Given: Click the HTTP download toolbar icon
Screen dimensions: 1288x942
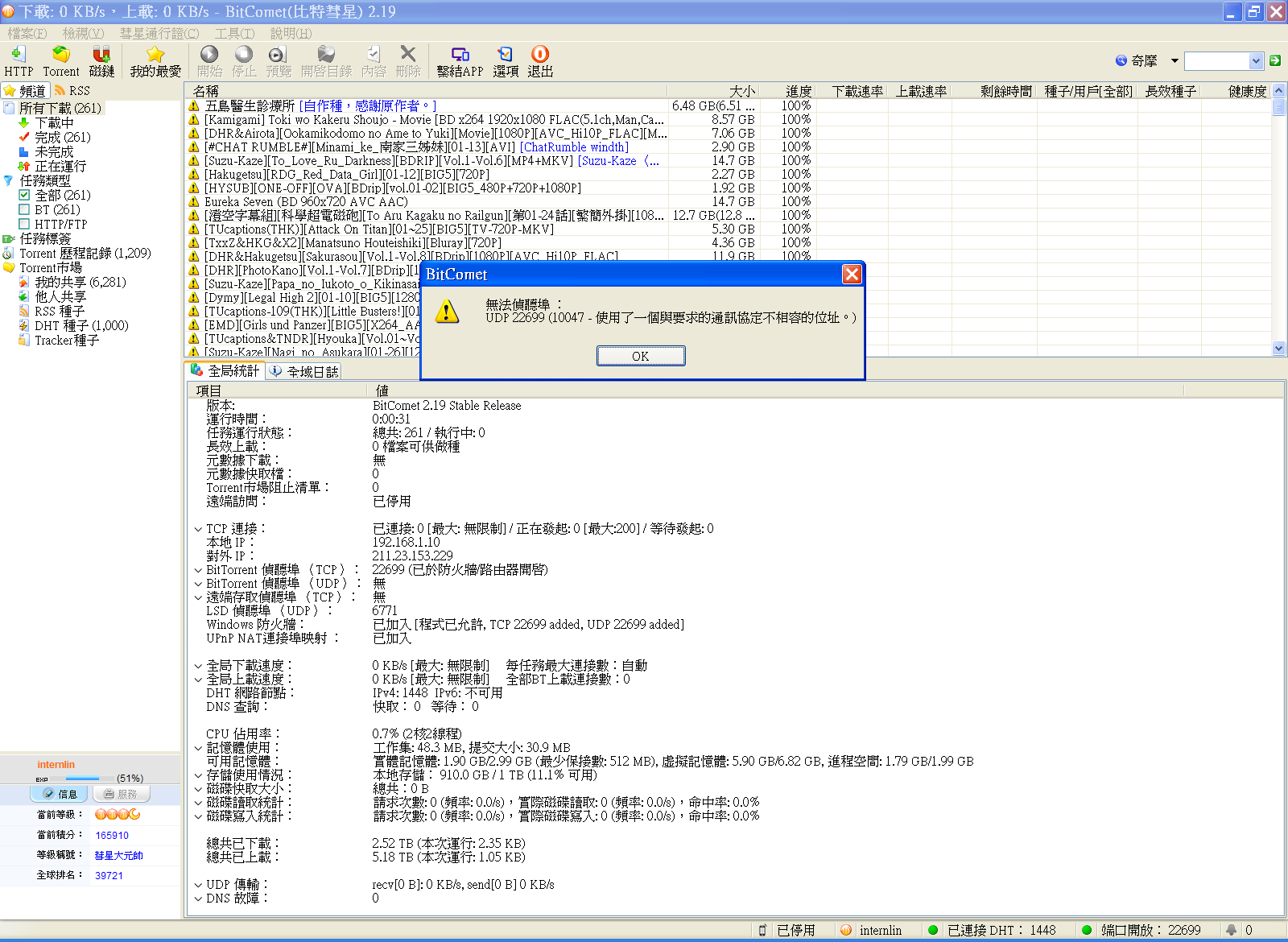Looking at the screenshot, I should [x=19, y=55].
